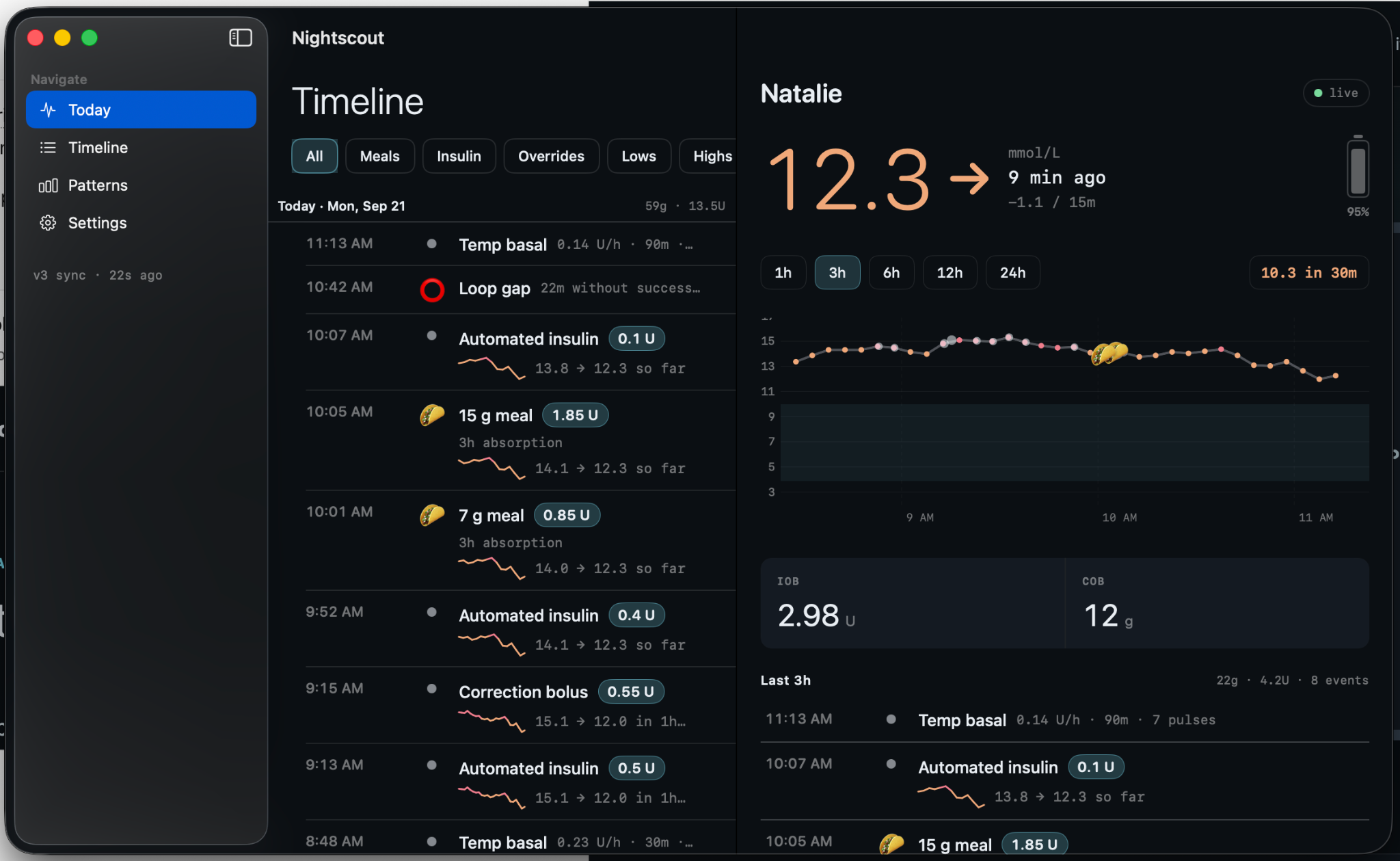This screenshot has width=1400, height=861.
Task: Switch chart range to 6h
Action: (891, 273)
